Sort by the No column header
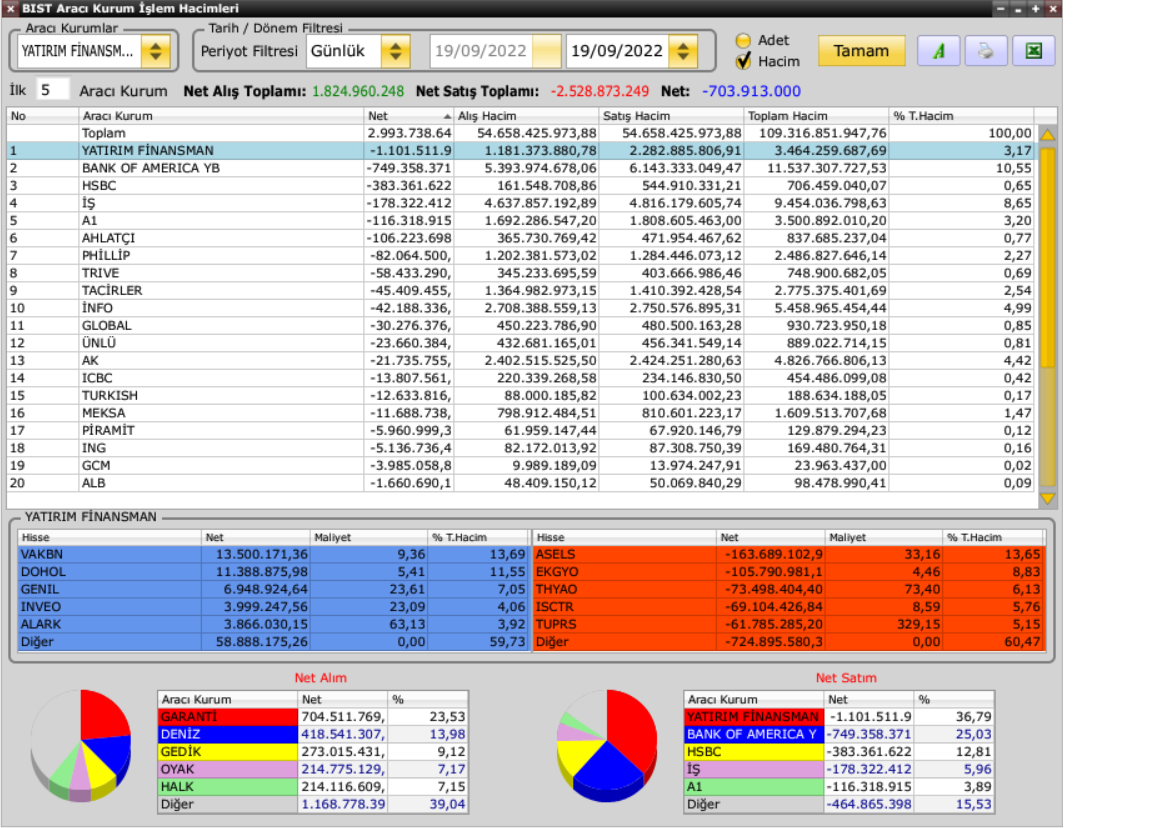 coord(43,116)
